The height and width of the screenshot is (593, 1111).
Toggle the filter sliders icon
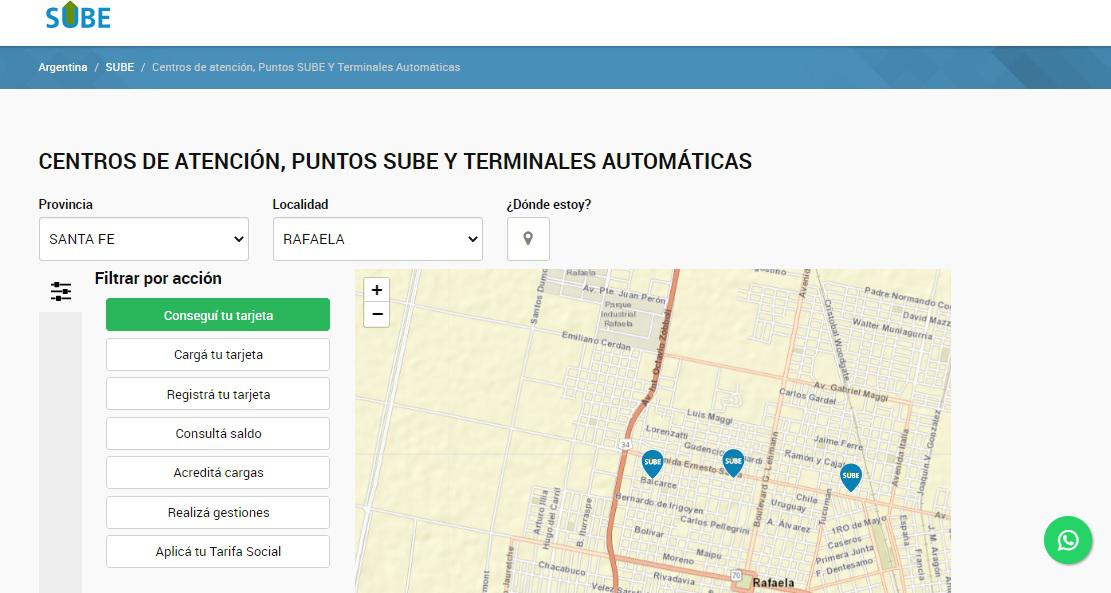(x=61, y=291)
